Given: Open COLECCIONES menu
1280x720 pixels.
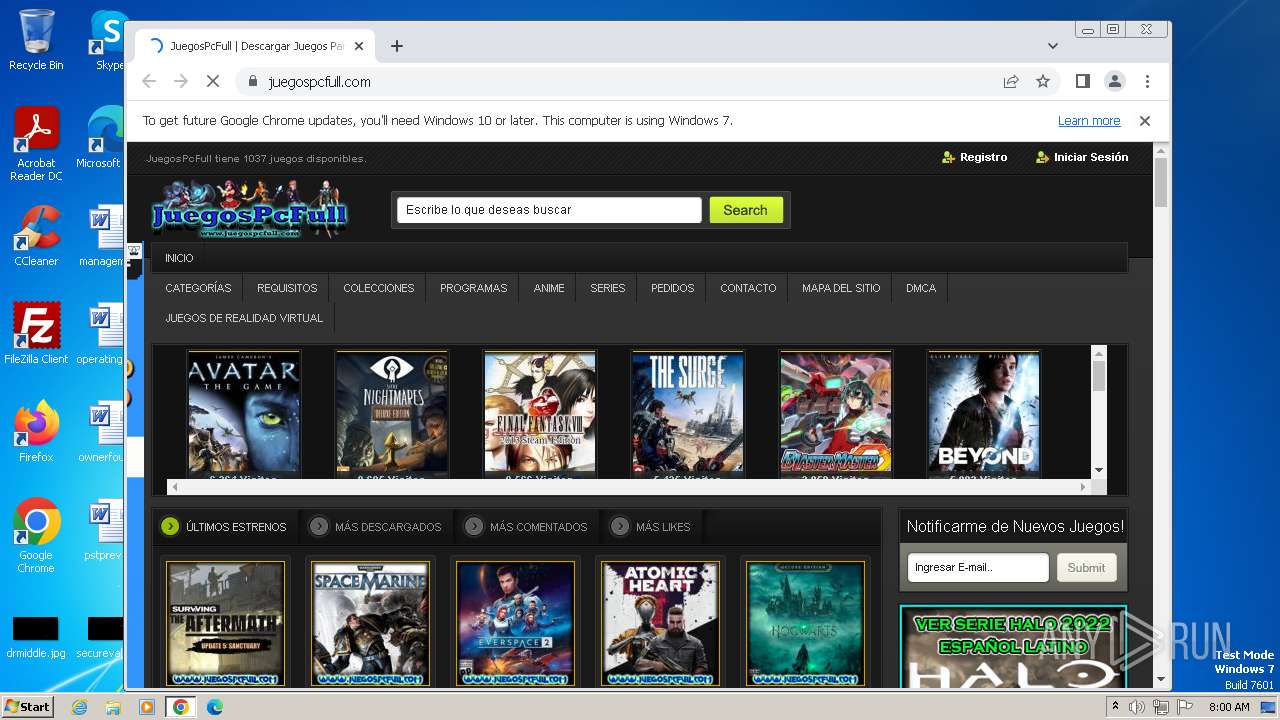Looking at the screenshot, I should (x=378, y=288).
